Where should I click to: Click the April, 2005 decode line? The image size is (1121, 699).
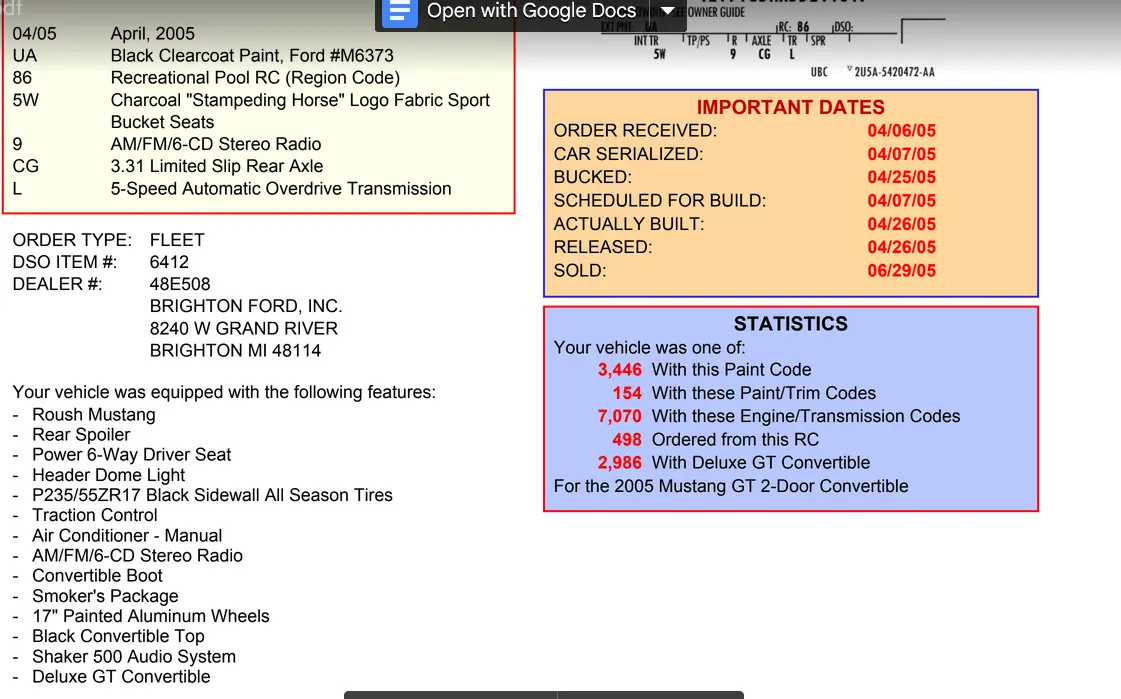click(x=152, y=34)
